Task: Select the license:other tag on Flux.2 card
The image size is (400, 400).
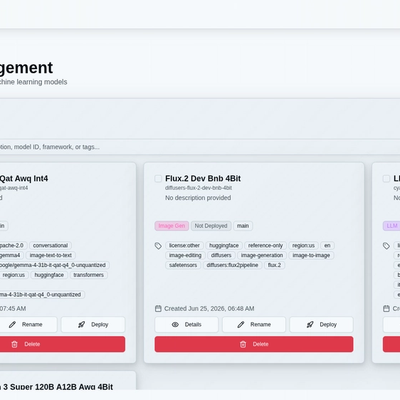Action: pos(184,246)
